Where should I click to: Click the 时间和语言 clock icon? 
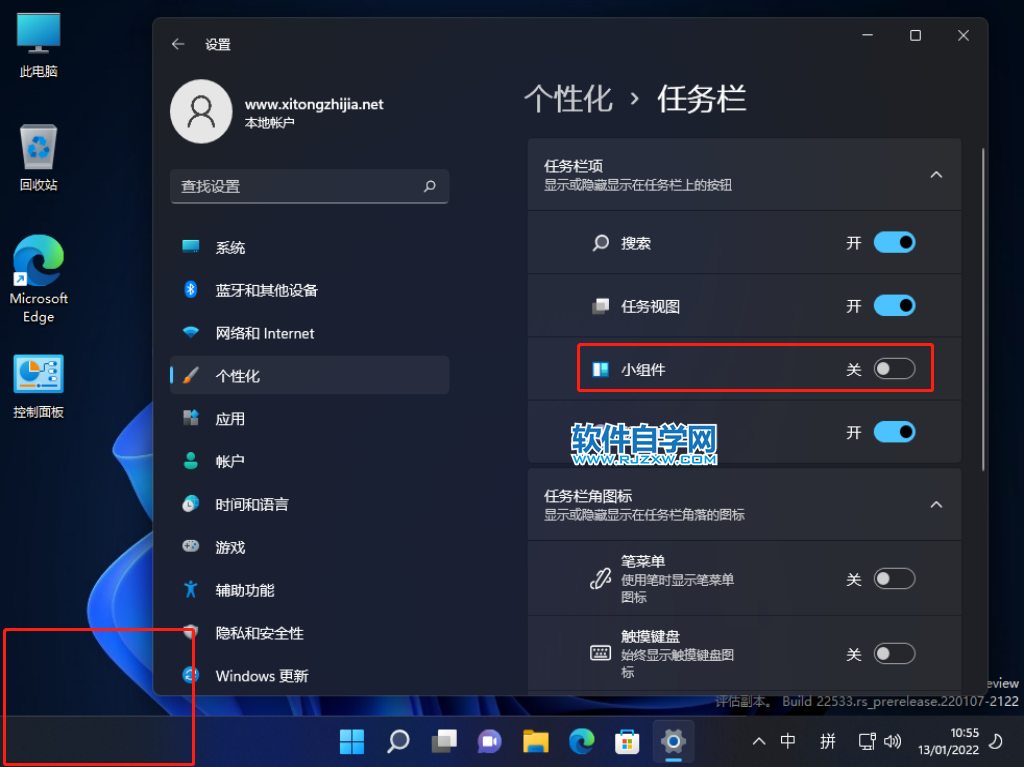pyautogui.click(x=191, y=504)
